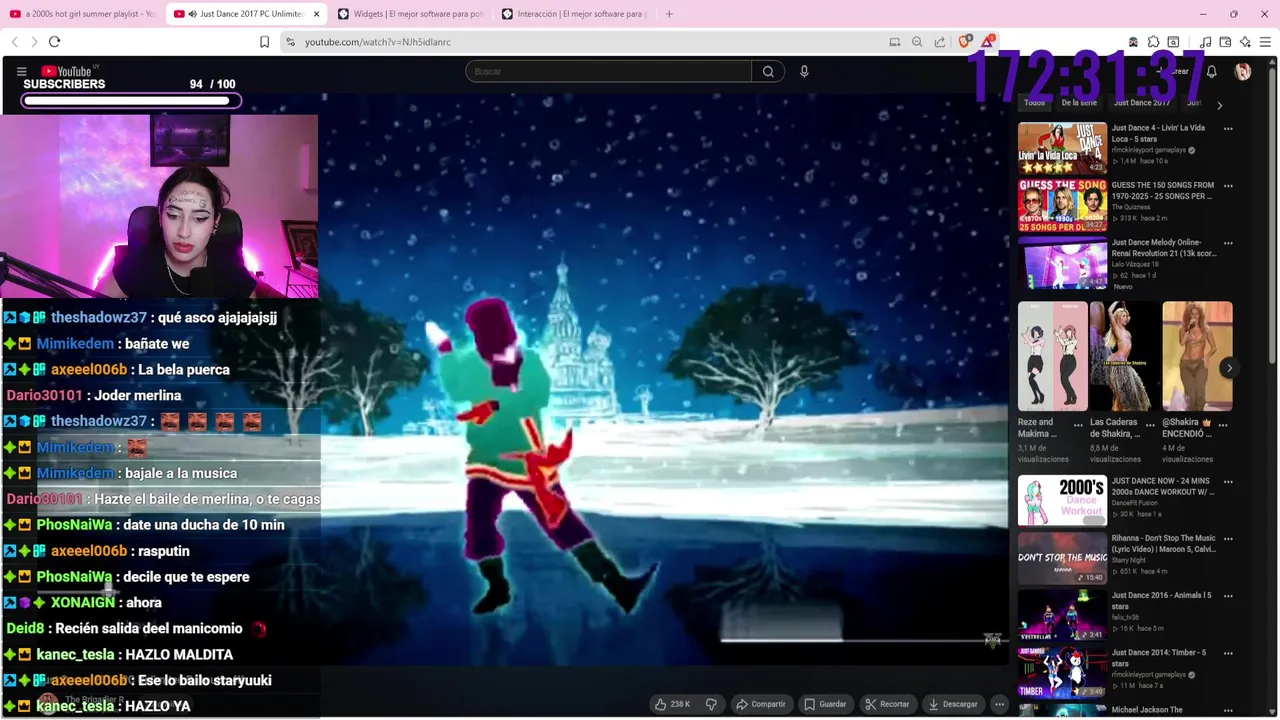Activate voice search microphone icon
The height and width of the screenshot is (720, 1280).
coord(804,71)
